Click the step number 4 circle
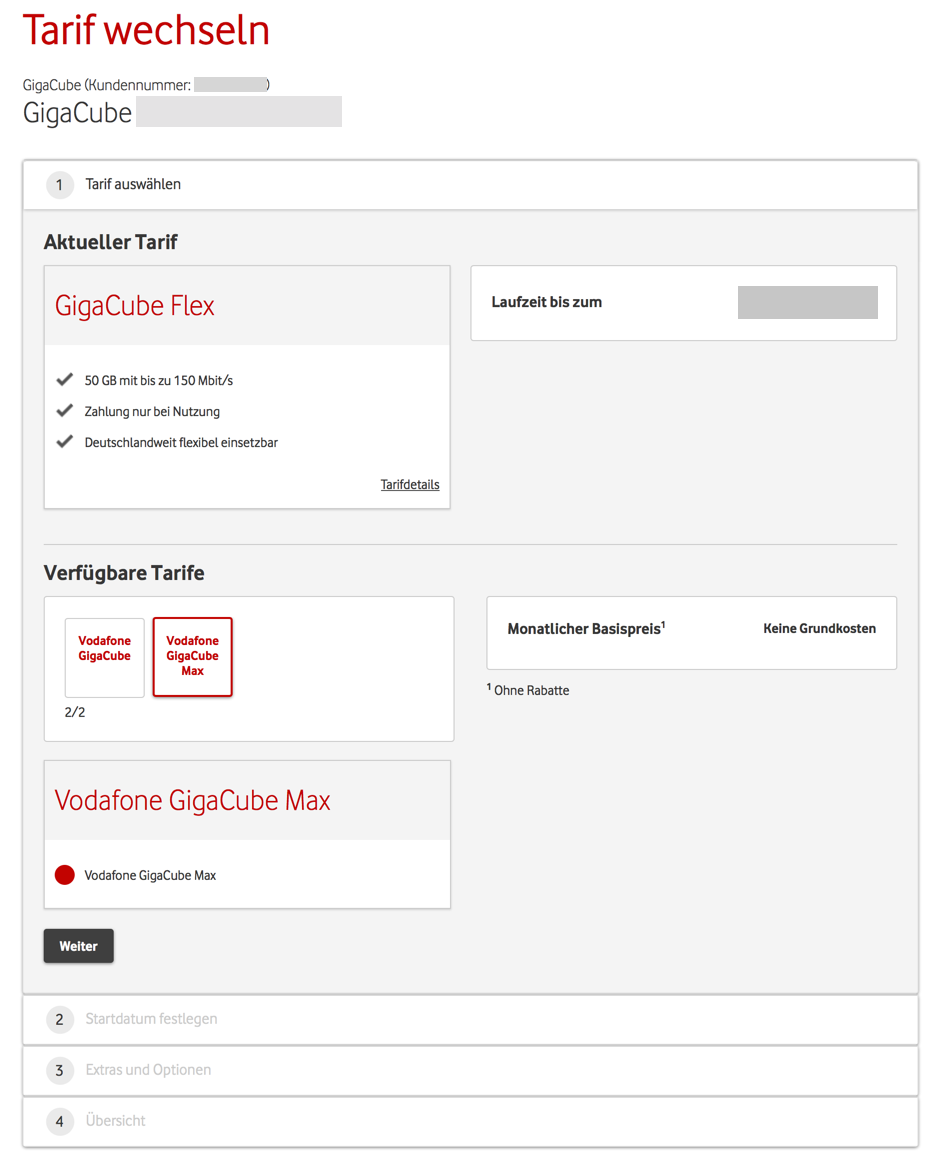Screen dimensions: 933x1160 60,1122
